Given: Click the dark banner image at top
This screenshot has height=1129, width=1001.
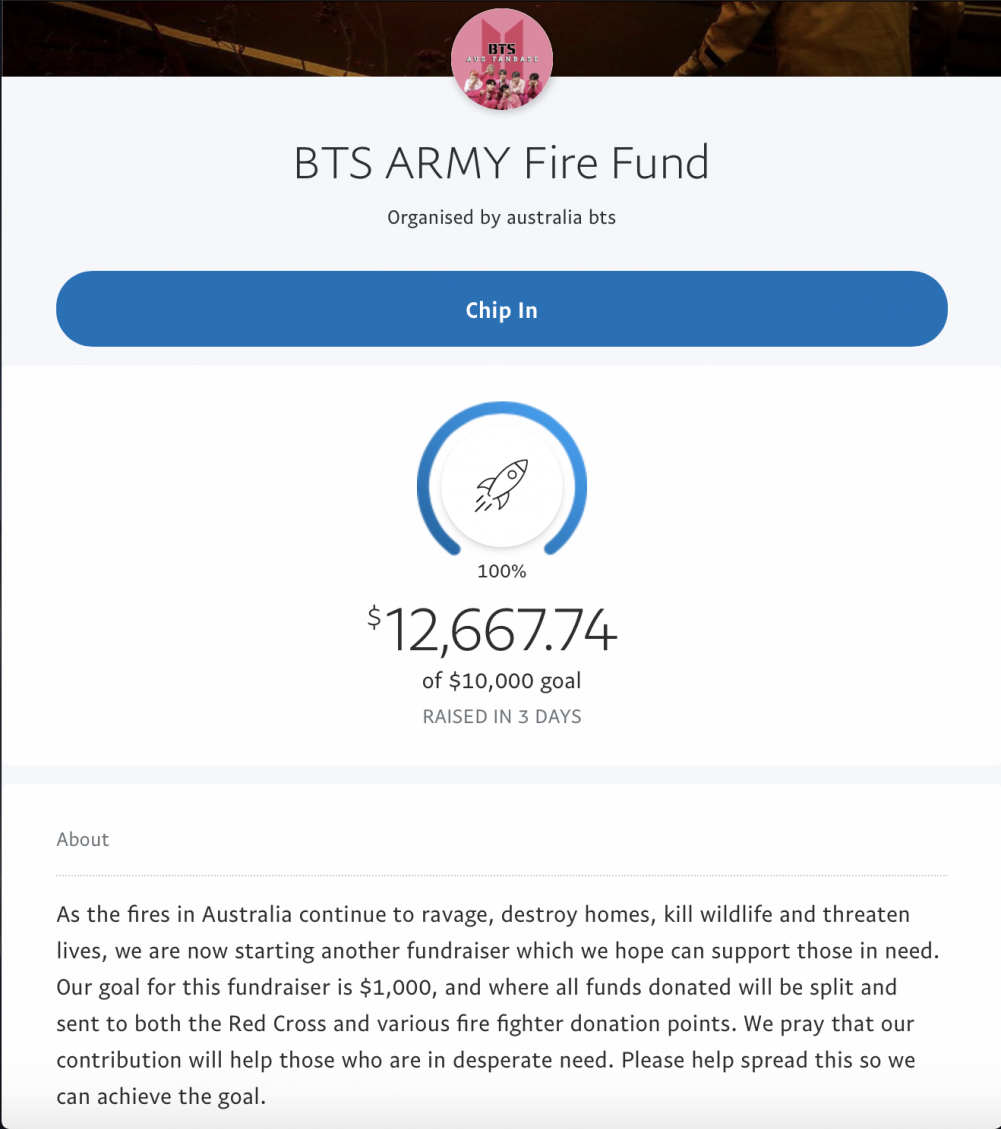Looking at the screenshot, I should pyautogui.click(x=216, y=37).
